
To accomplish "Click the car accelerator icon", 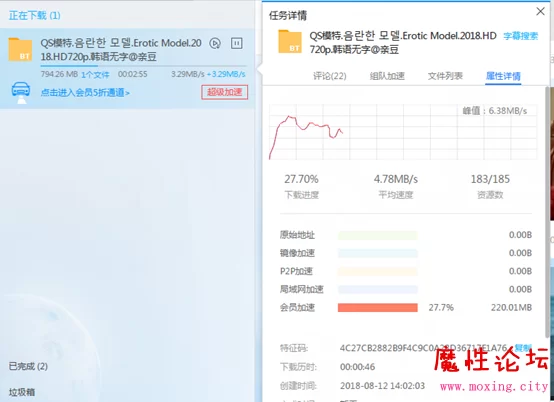I will click(x=21, y=93).
